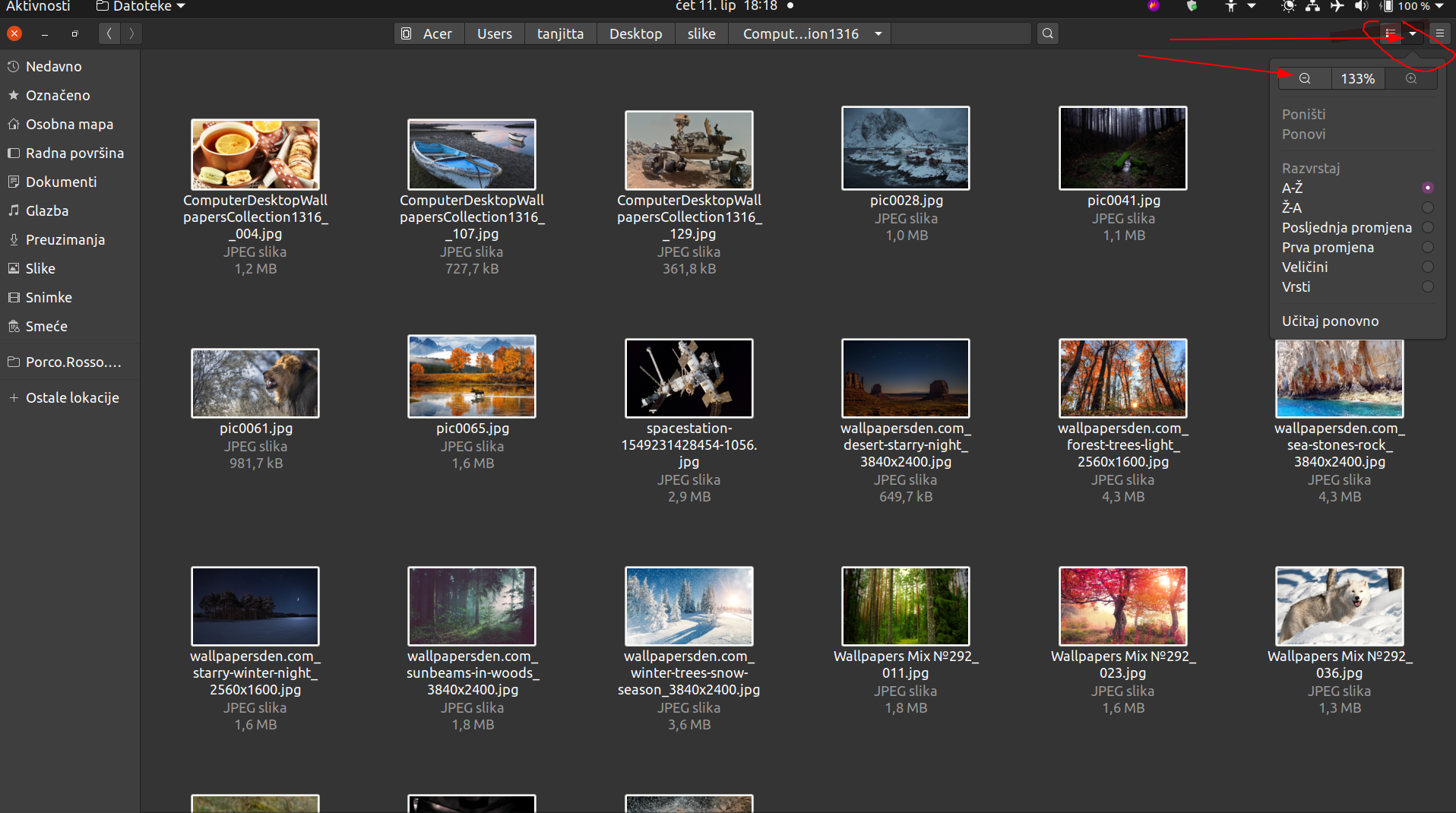Image resolution: width=1456 pixels, height=813 pixels.
Task: Click the purple flame tray icon
Action: coord(1154,6)
